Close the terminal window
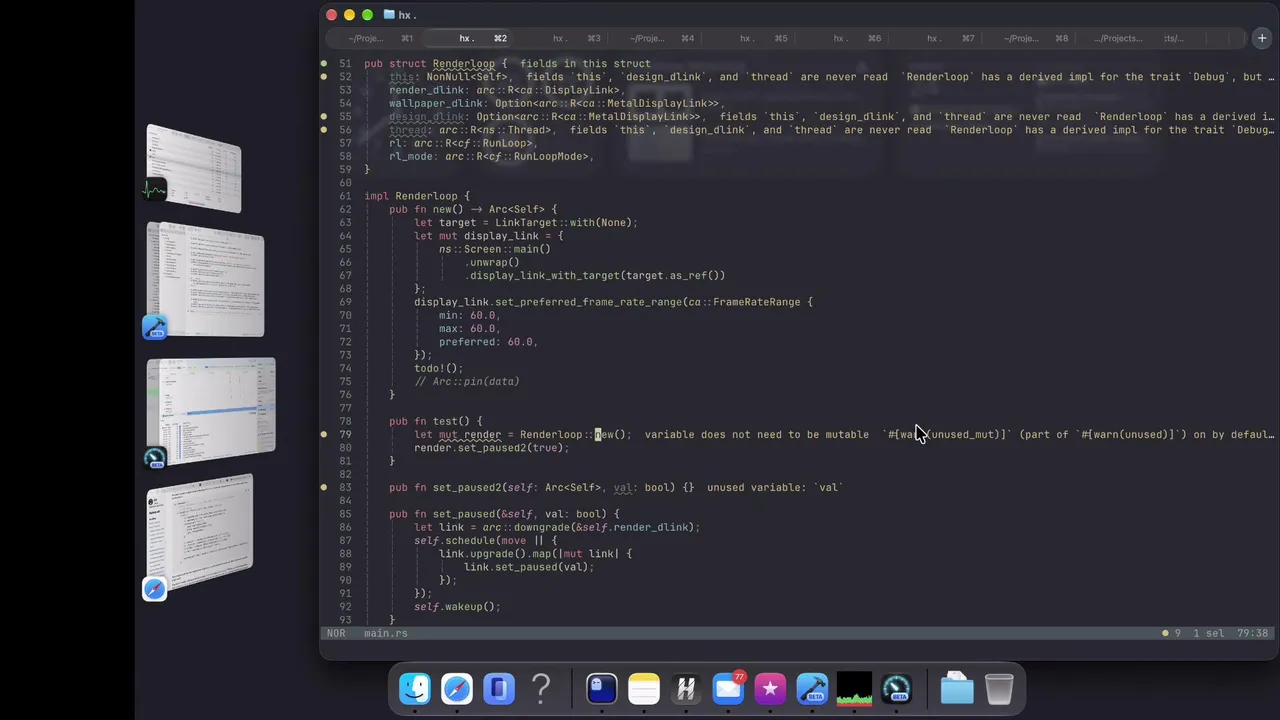Screen dimensions: 1280x720 (331, 15)
